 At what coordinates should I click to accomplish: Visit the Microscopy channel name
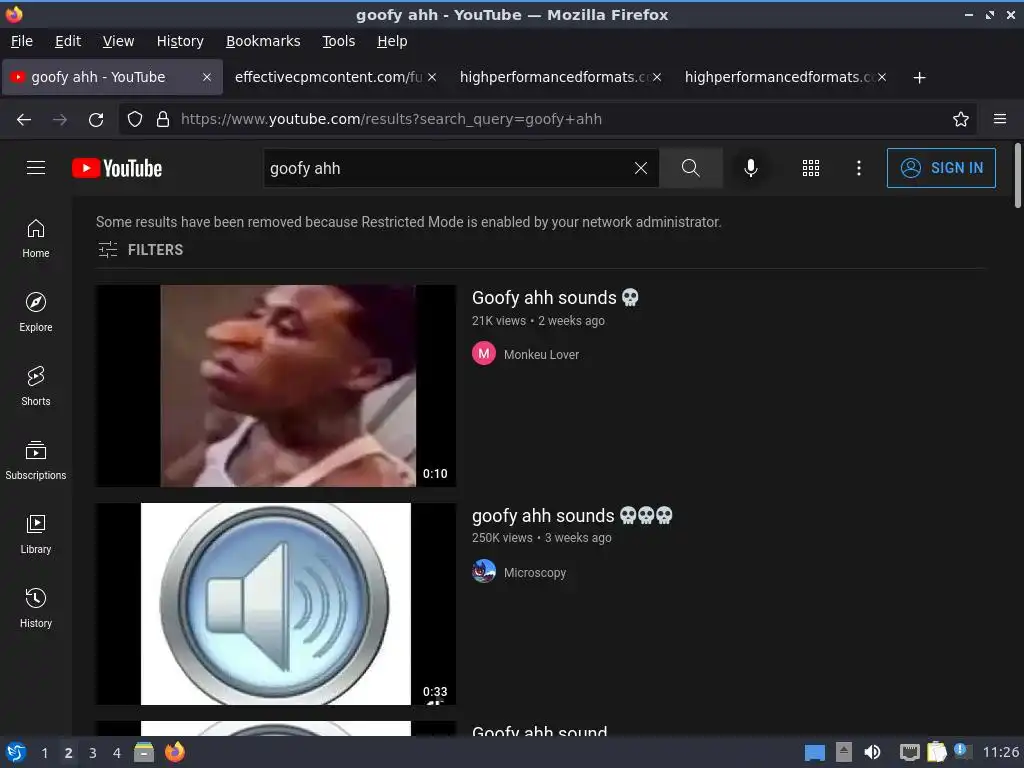pyautogui.click(x=535, y=572)
